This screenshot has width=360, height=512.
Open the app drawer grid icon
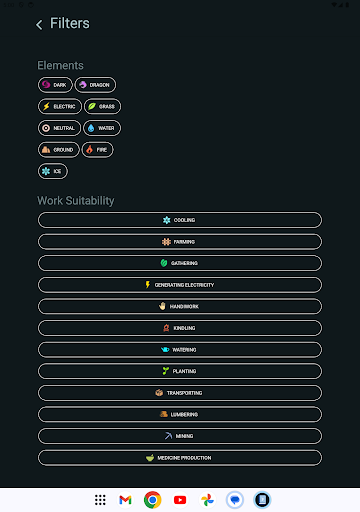[x=100, y=500]
